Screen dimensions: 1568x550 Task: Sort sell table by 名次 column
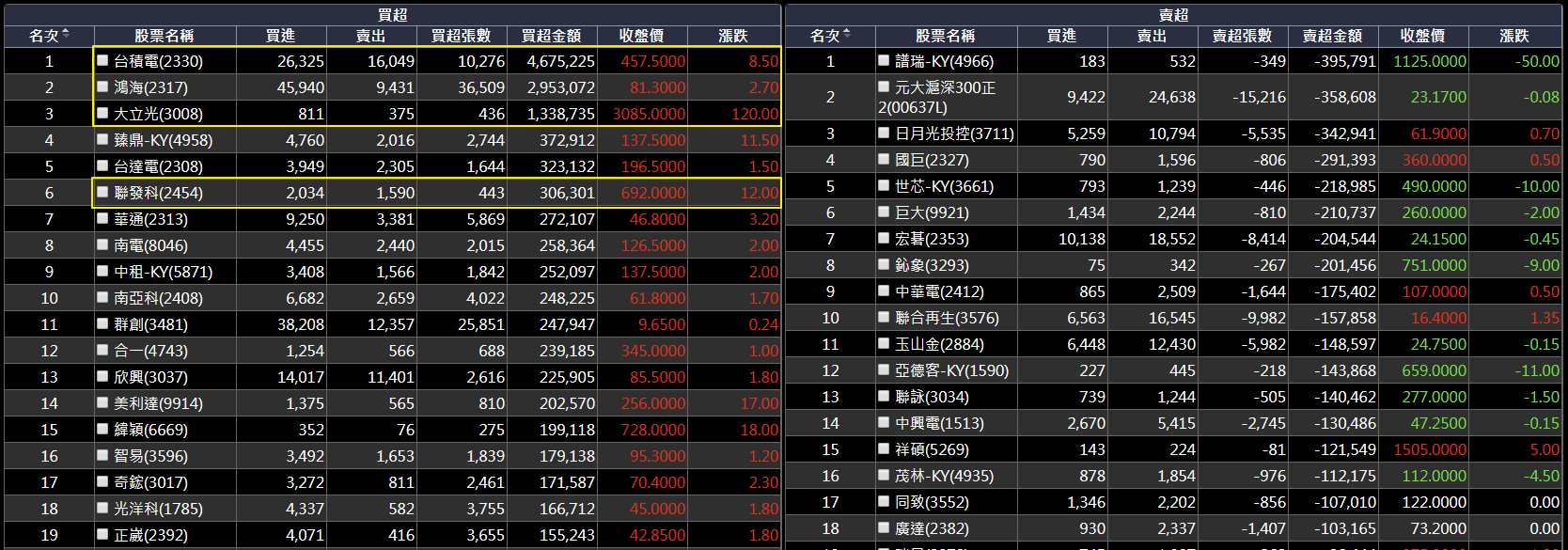coord(830,36)
